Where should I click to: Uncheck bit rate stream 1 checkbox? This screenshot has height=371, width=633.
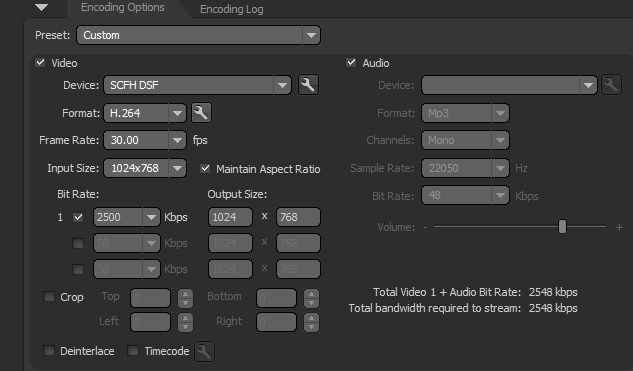(x=78, y=217)
